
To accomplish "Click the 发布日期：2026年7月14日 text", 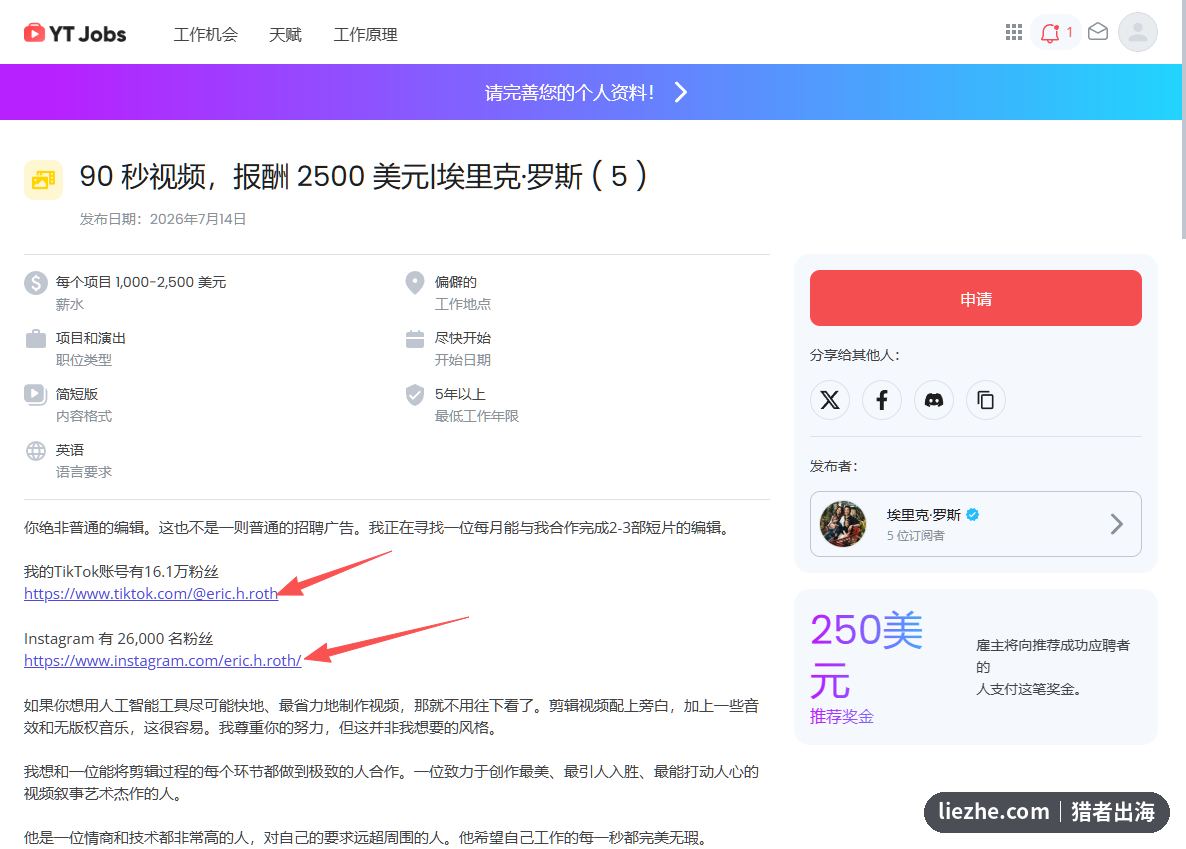I will click(x=163, y=219).
